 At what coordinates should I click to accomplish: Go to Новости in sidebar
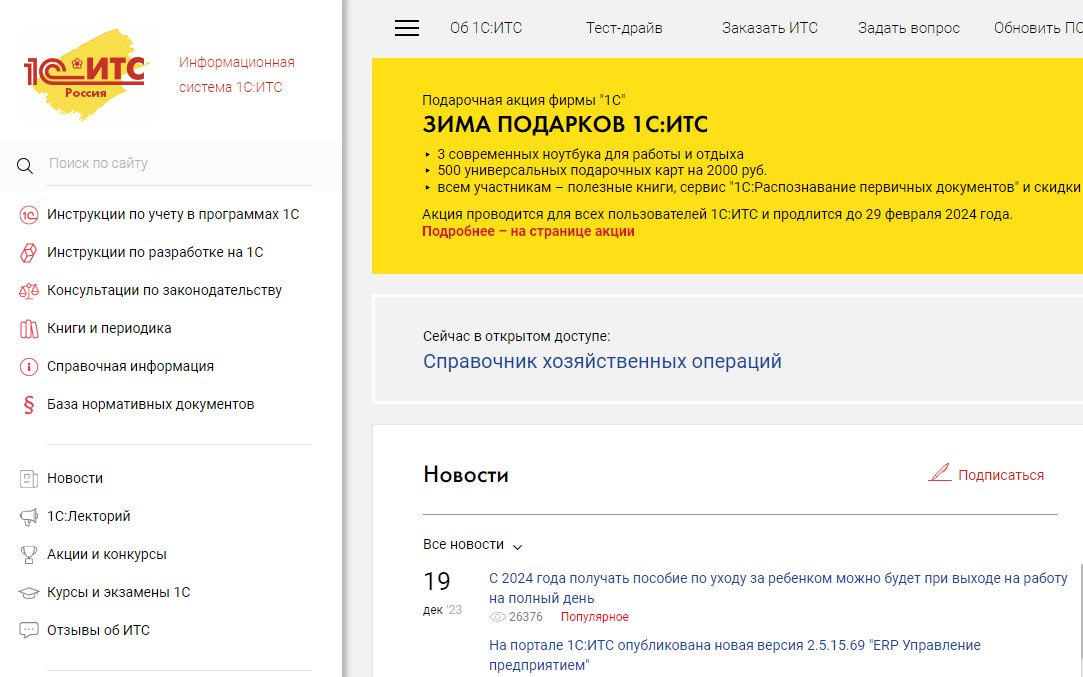pos(75,478)
